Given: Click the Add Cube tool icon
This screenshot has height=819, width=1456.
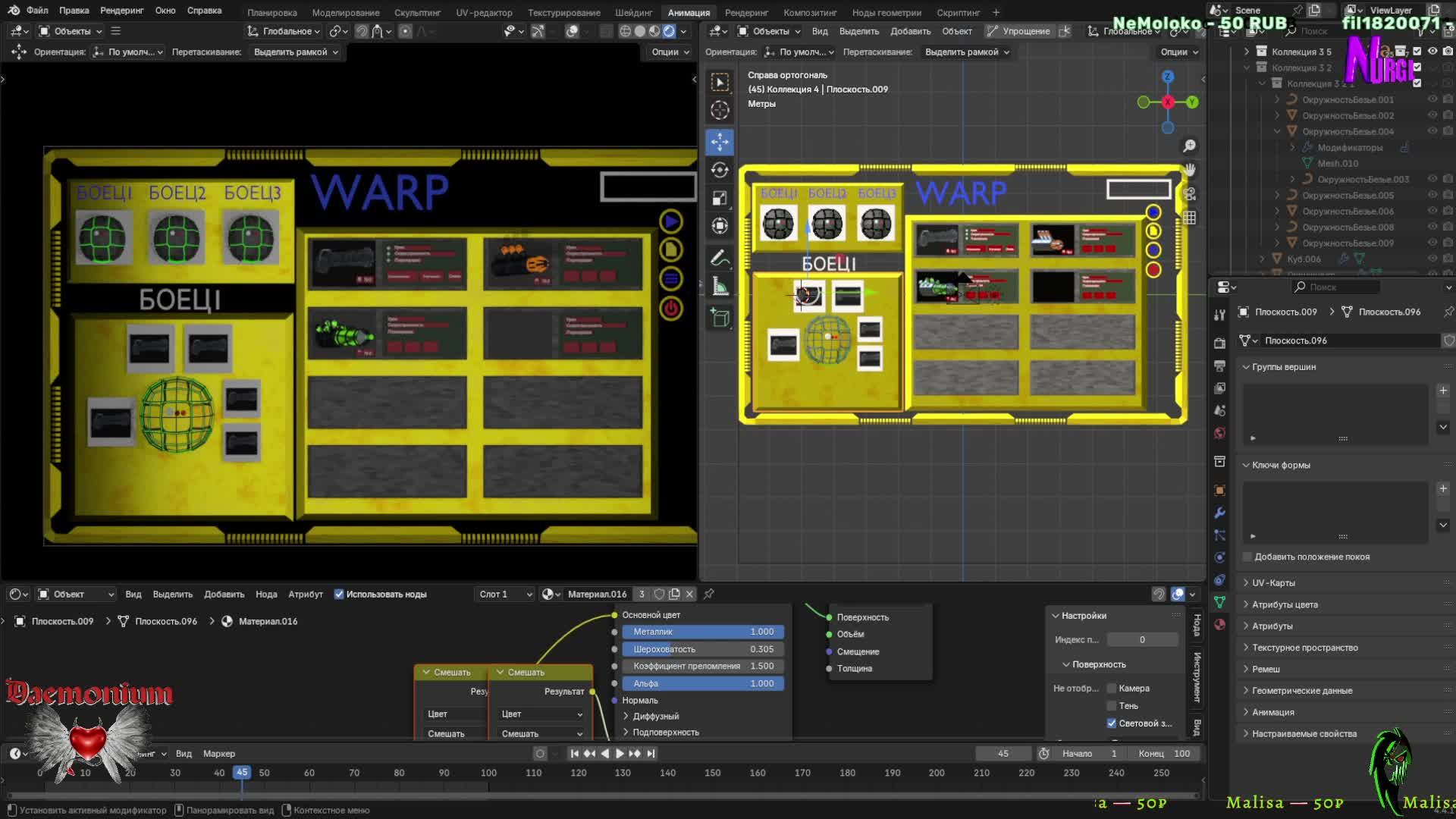Looking at the screenshot, I should pyautogui.click(x=720, y=318).
